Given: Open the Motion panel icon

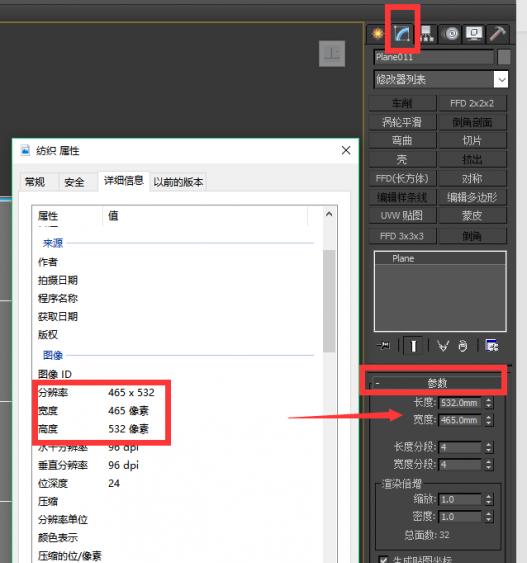Looking at the screenshot, I should point(451,34).
